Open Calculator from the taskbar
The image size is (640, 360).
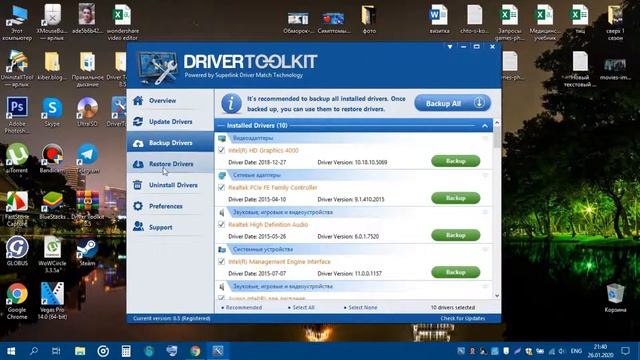[126, 351]
